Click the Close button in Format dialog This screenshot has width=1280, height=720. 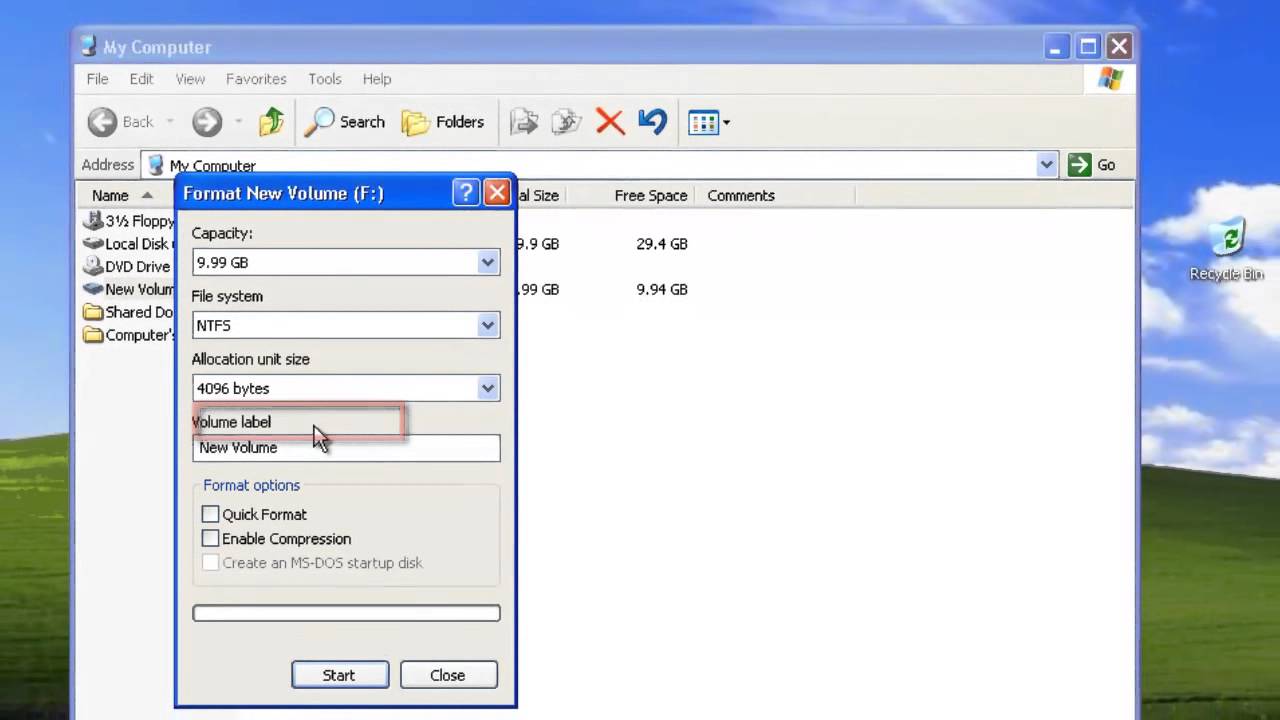[x=447, y=675]
